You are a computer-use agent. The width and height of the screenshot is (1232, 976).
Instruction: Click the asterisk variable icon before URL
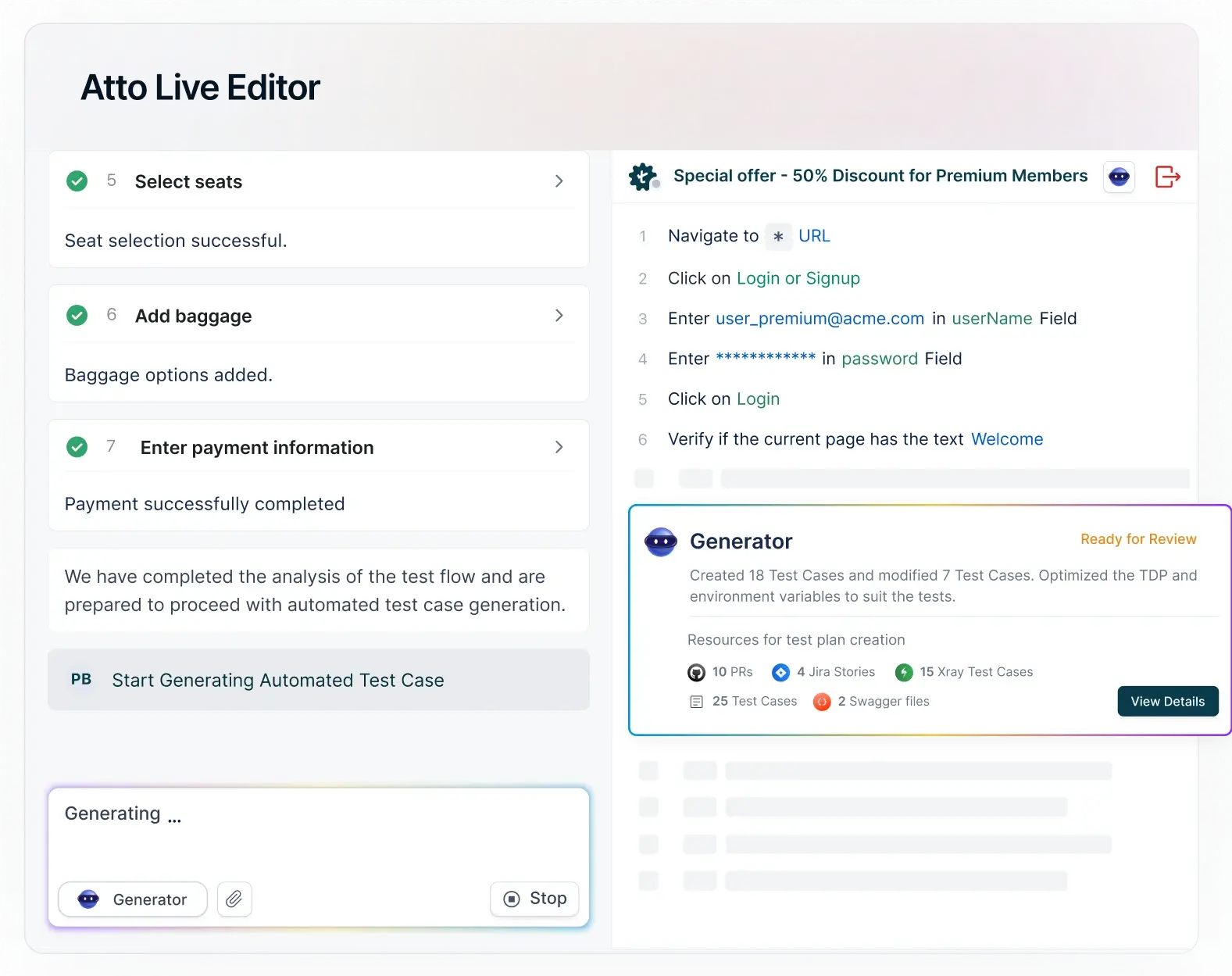click(778, 236)
